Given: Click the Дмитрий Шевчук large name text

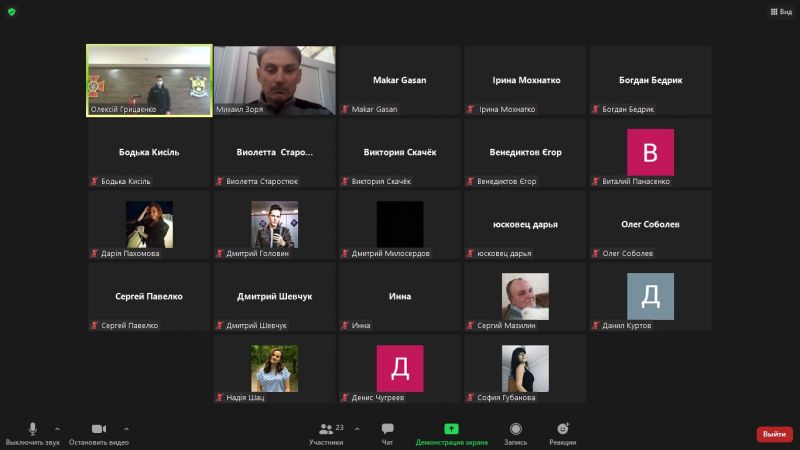Looking at the screenshot, I should (274, 296).
